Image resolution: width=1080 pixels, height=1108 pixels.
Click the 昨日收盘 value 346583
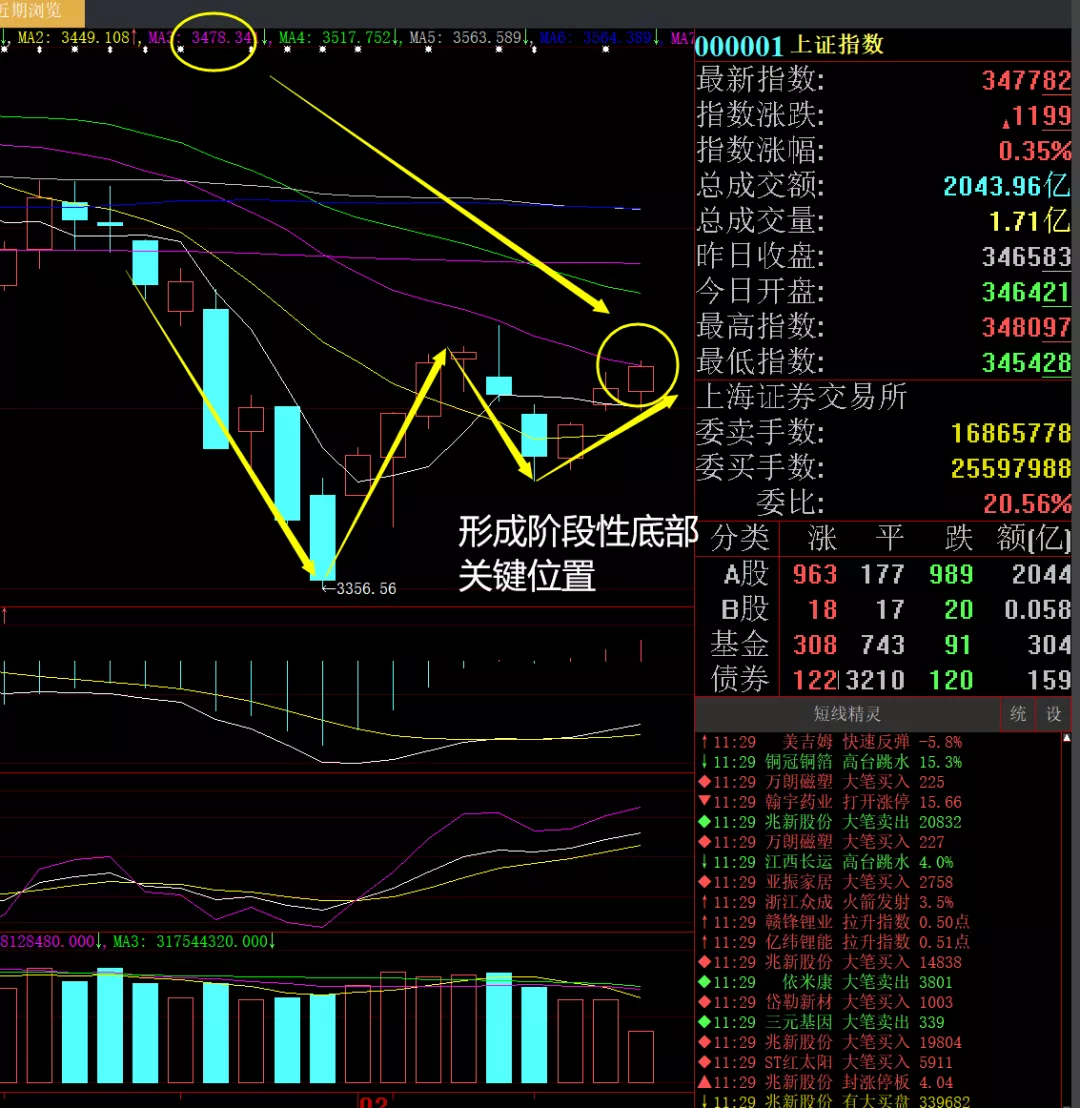[1026, 257]
